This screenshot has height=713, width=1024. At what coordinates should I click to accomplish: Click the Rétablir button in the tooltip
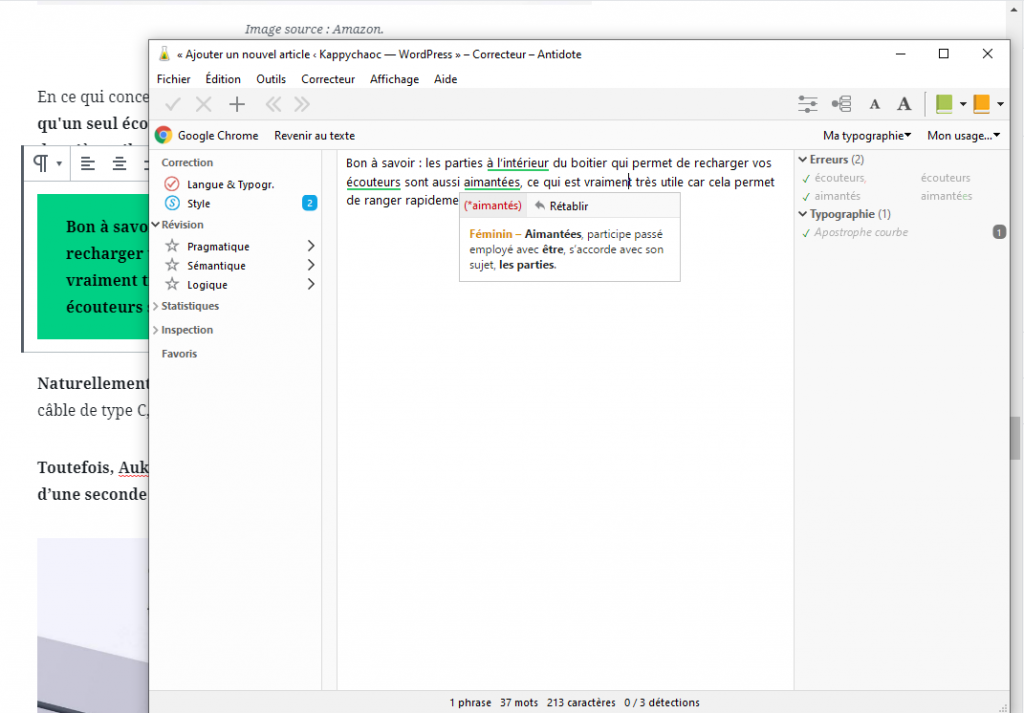pyautogui.click(x=561, y=206)
